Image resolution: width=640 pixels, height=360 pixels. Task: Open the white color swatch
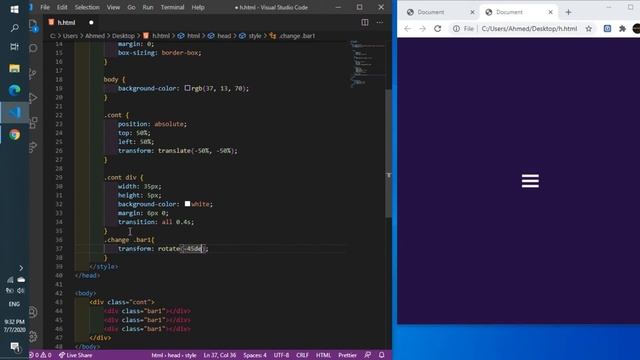pyautogui.click(x=187, y=204)
